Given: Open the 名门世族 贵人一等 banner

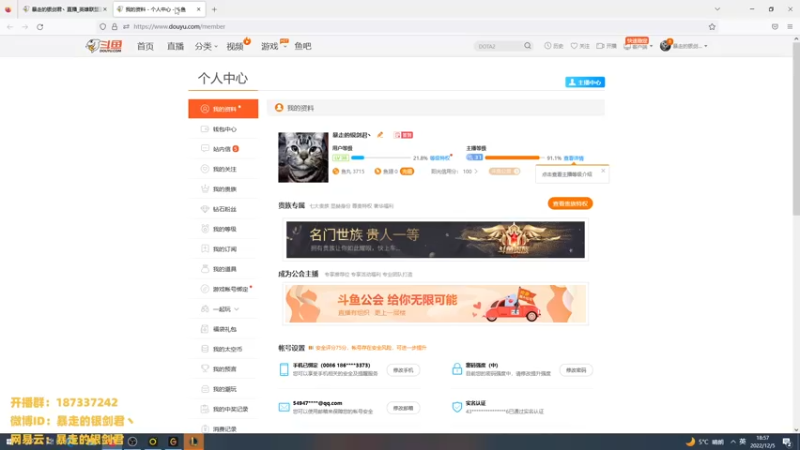Looking at the screenshot, I should tap(435, 240).
